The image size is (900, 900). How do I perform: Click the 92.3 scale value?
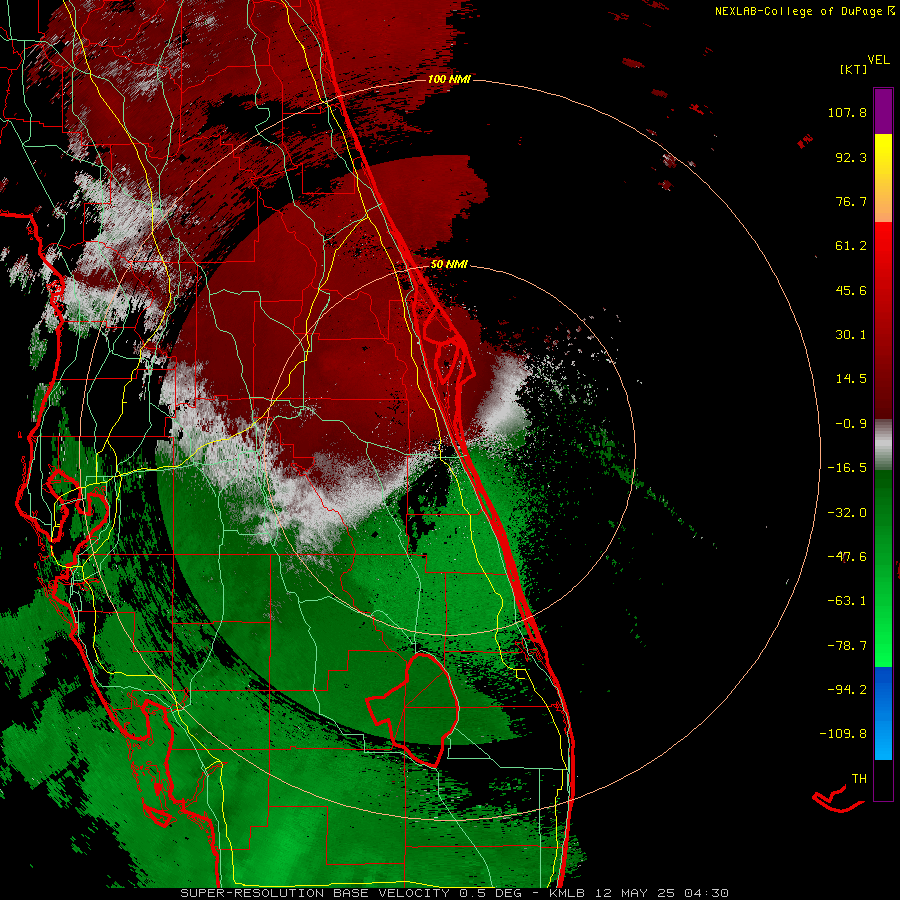pos(851,157)
